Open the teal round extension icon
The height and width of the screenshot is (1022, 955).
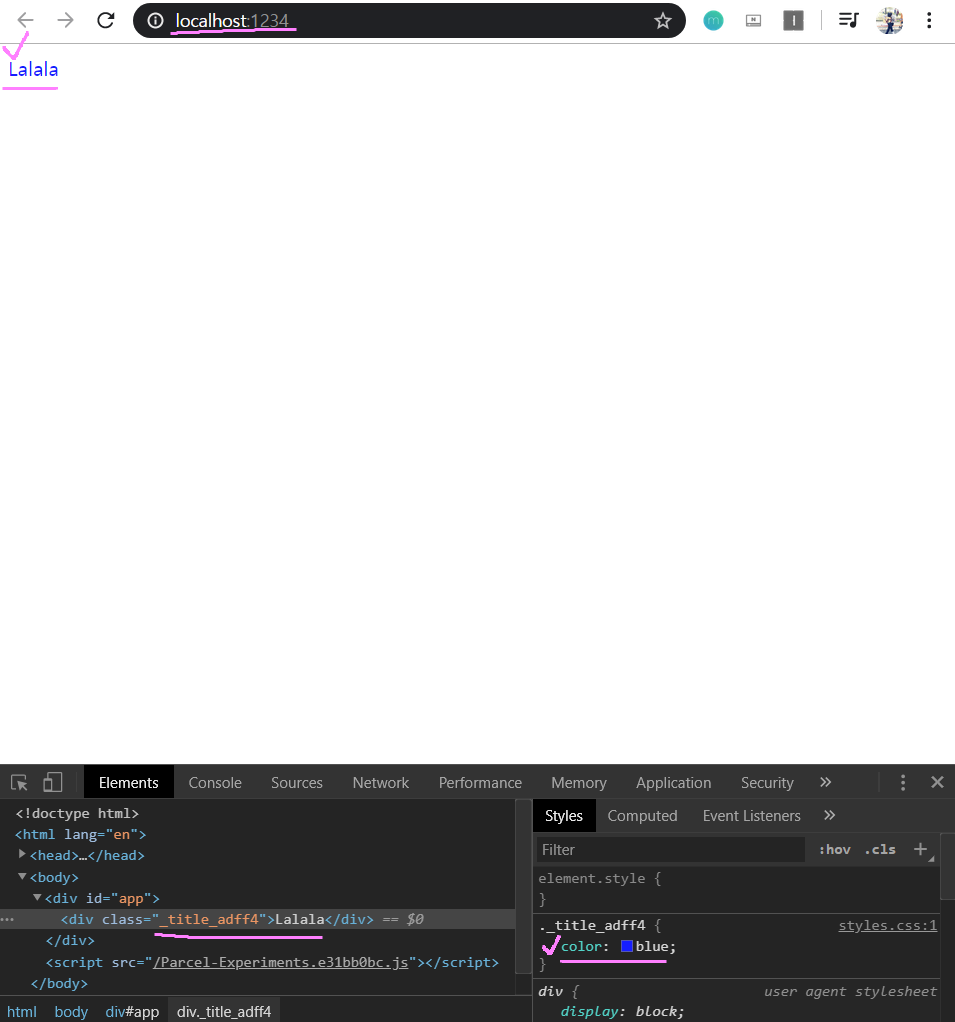pyautogui.click(x=713, y=21)
